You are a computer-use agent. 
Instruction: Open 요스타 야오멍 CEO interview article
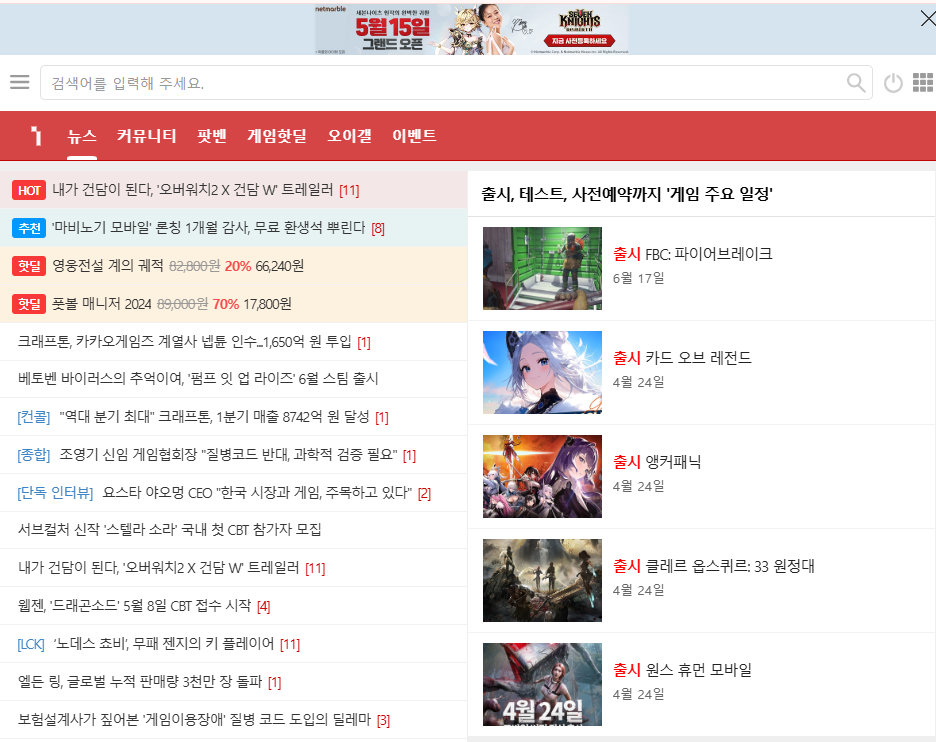pos(257,492)
